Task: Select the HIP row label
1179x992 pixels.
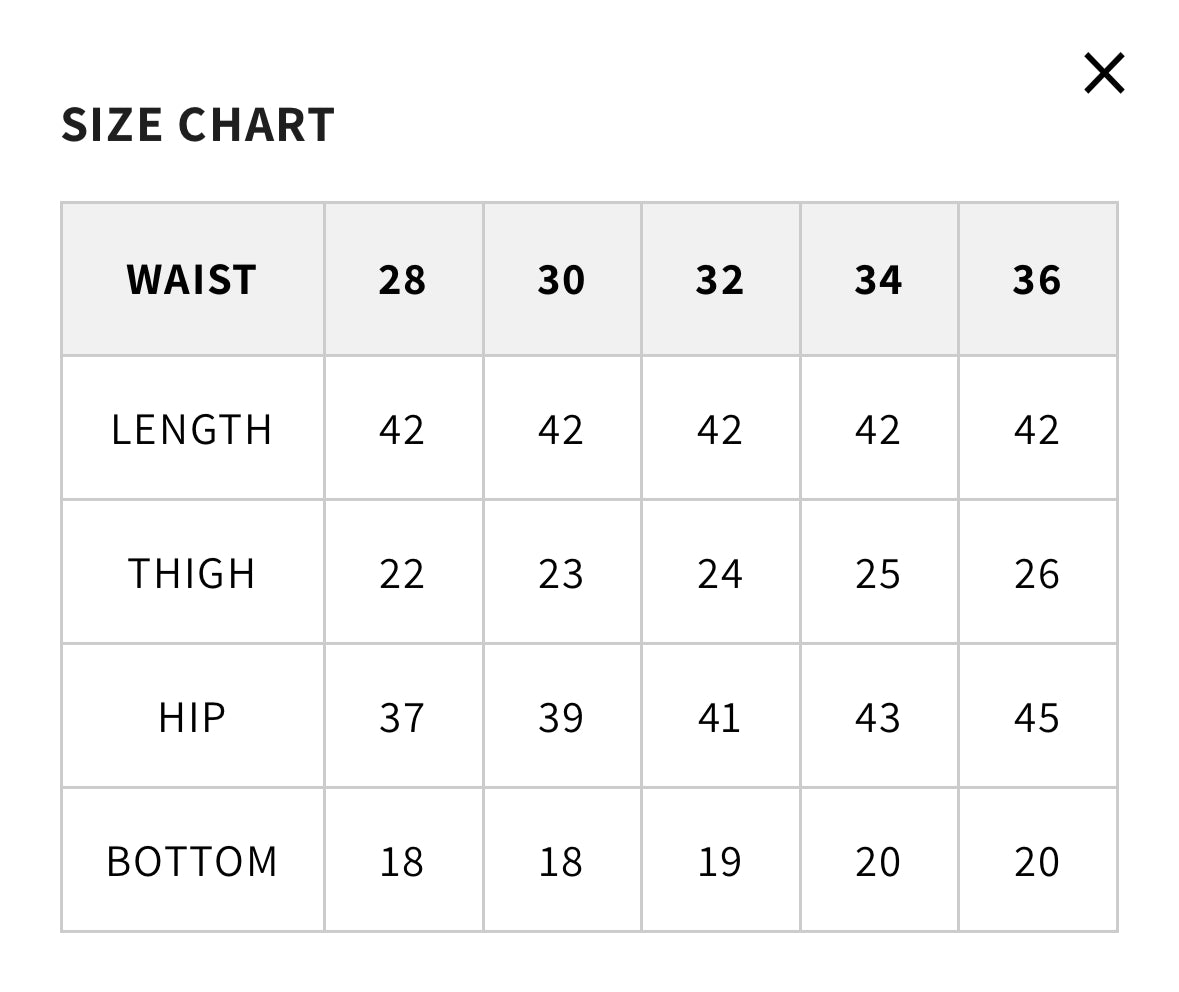Action: (x=192, y=718)
